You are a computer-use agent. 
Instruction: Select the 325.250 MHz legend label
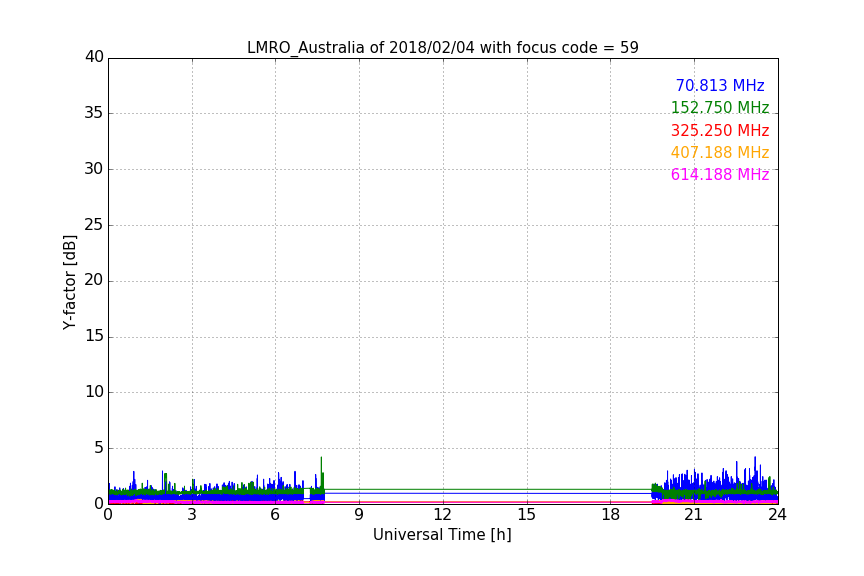[x=720, y=130]
